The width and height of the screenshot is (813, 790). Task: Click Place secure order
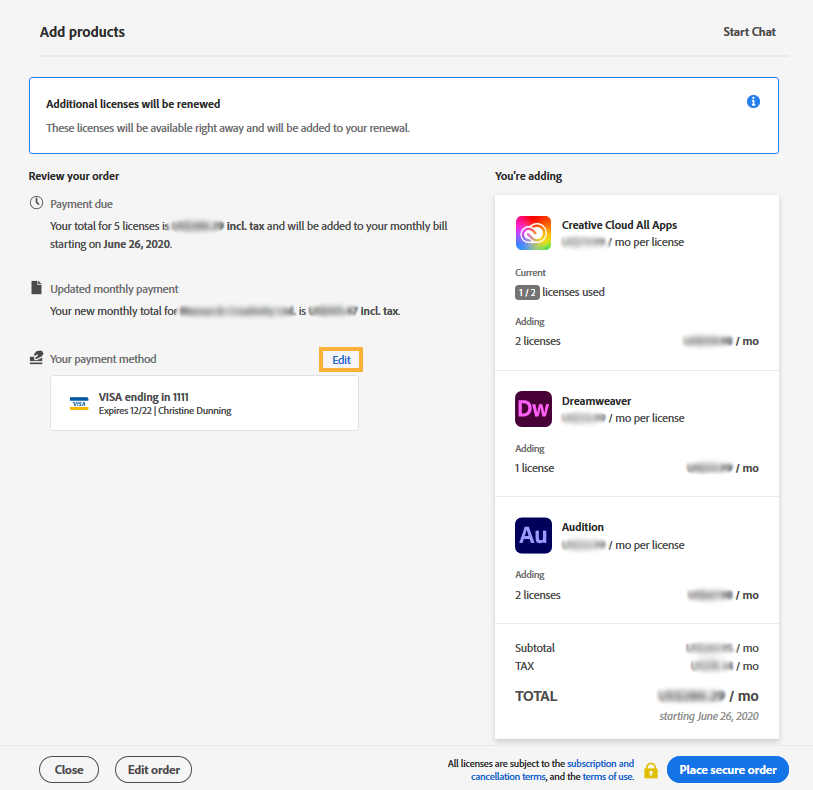727,769
